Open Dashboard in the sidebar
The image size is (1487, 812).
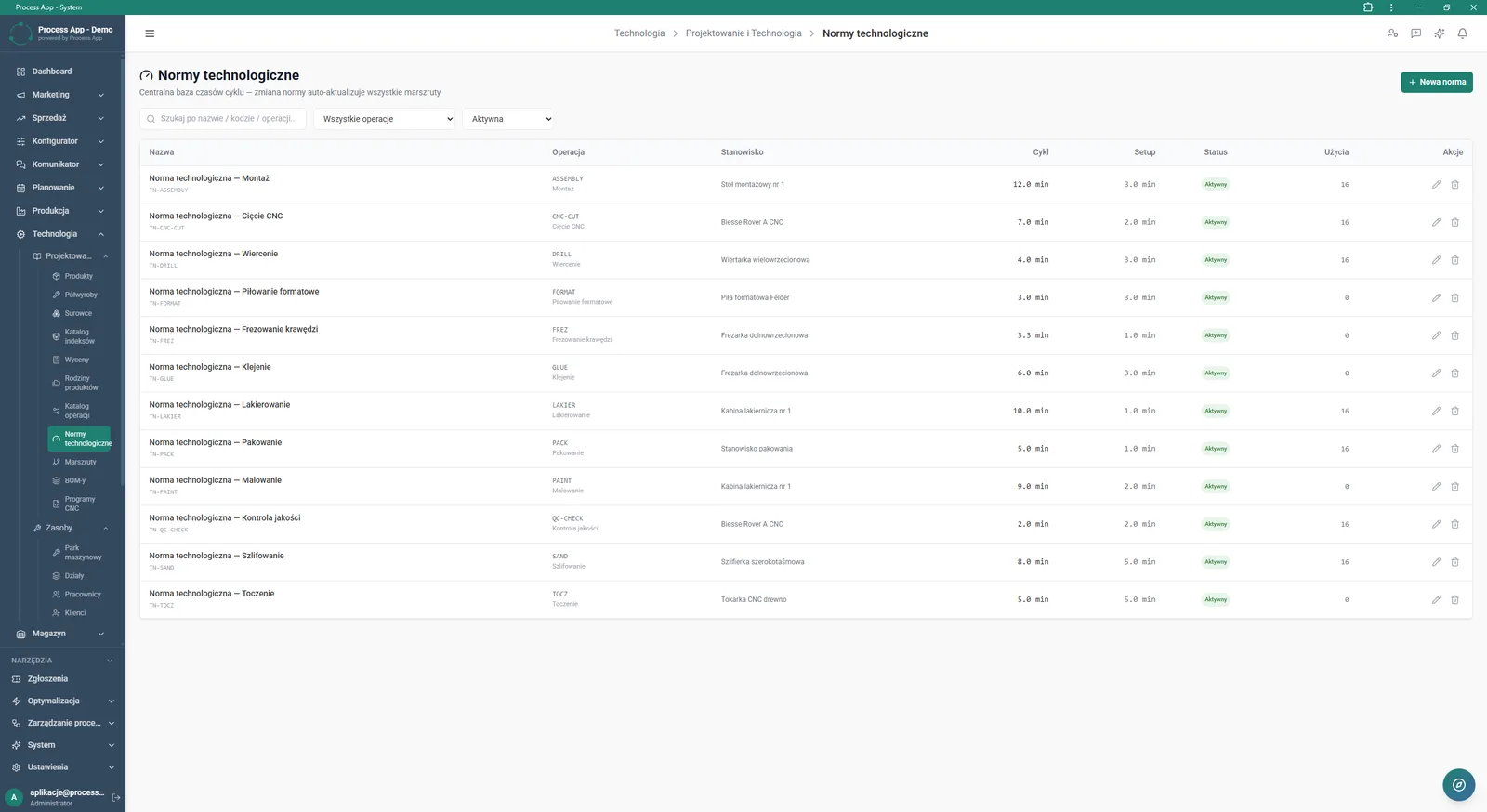coord(61,72)
